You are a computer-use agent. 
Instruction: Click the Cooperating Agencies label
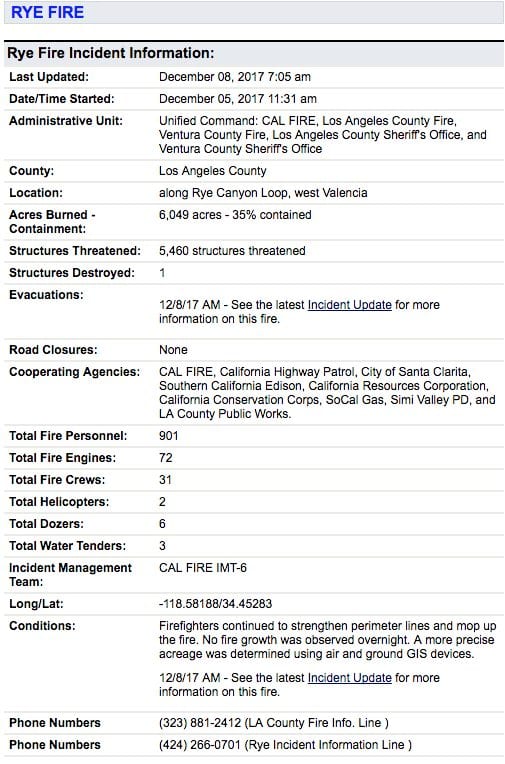[75, 372]
